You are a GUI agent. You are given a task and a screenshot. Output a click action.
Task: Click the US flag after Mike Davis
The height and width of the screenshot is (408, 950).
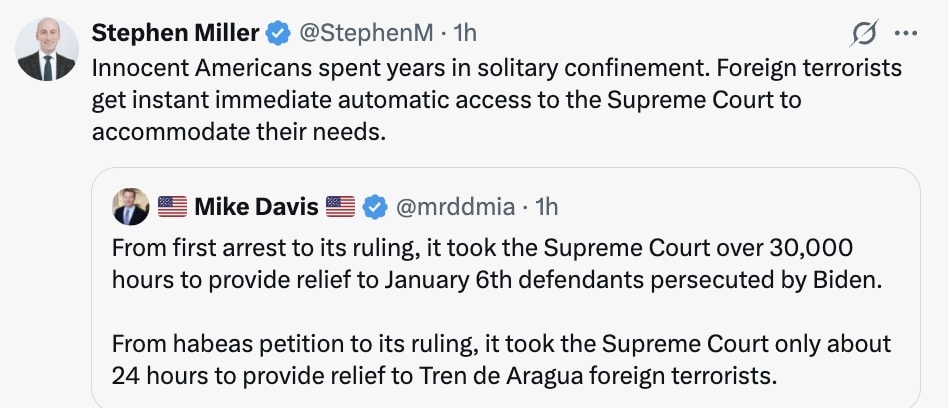(340, 207)
